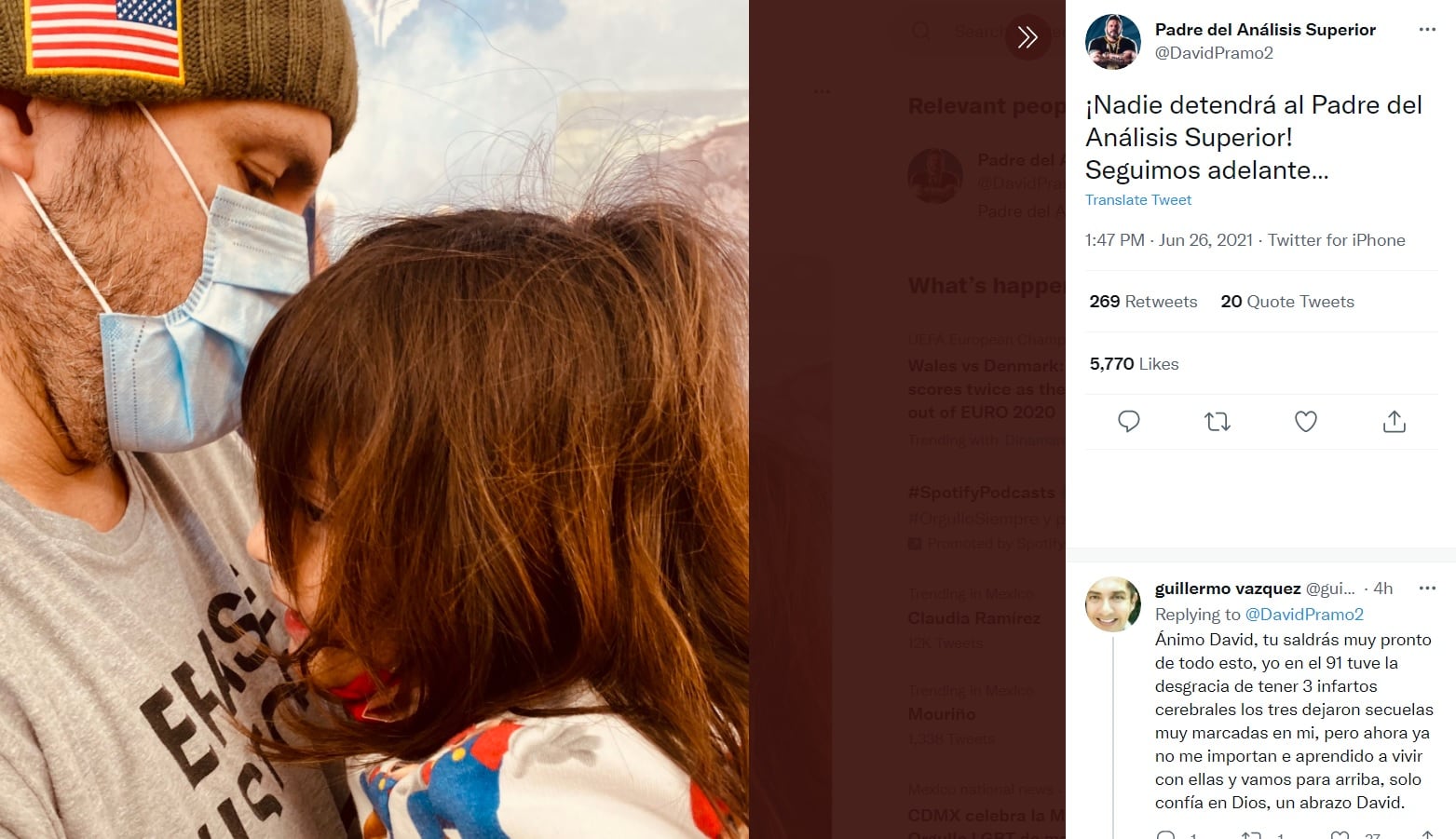
Task: Retweet the main tweet
Action: coord(1217,422)
